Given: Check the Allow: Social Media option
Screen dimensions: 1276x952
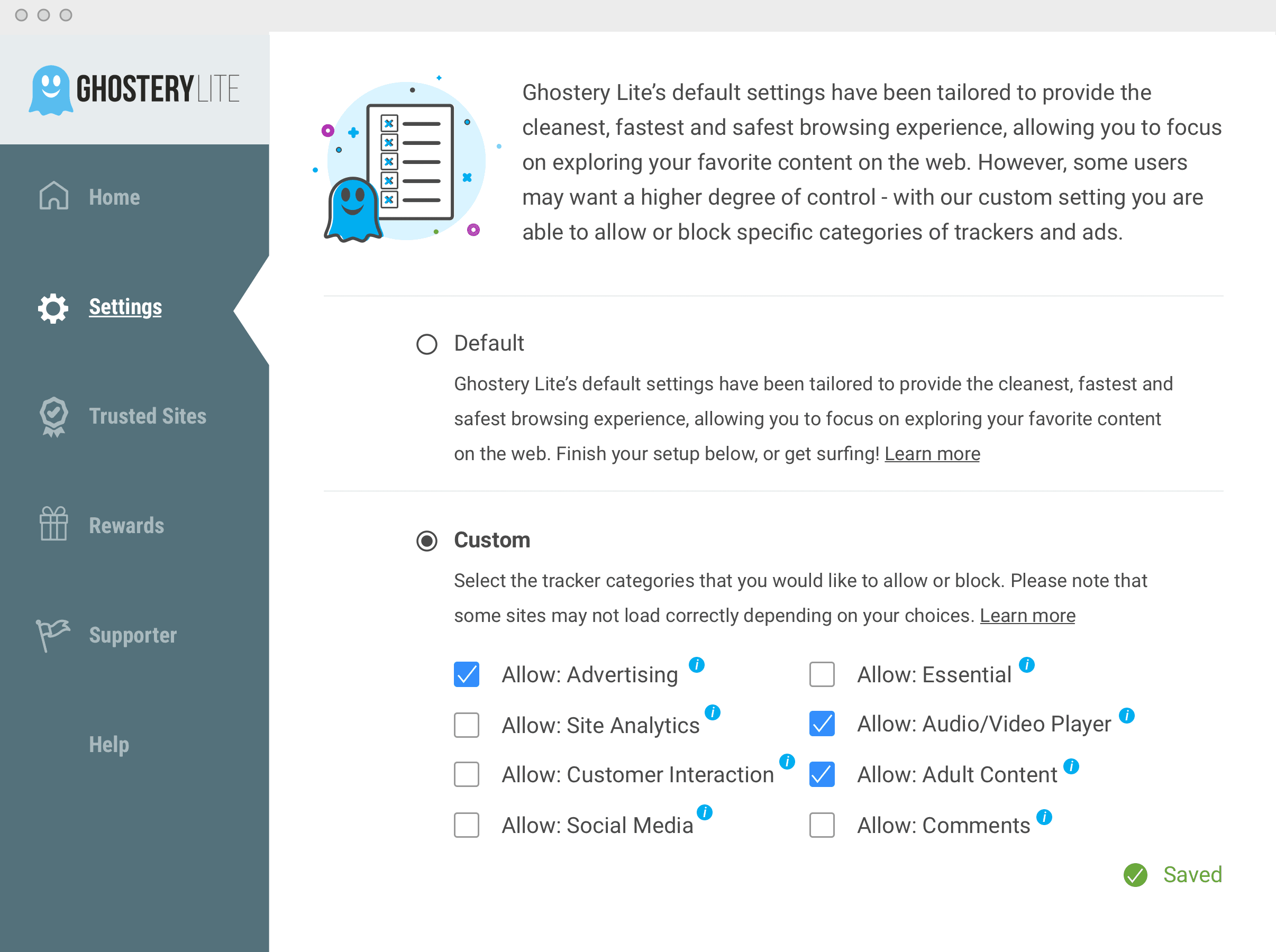Looking at the screenshot, I should pyautogui.click(x=466, y=825).
